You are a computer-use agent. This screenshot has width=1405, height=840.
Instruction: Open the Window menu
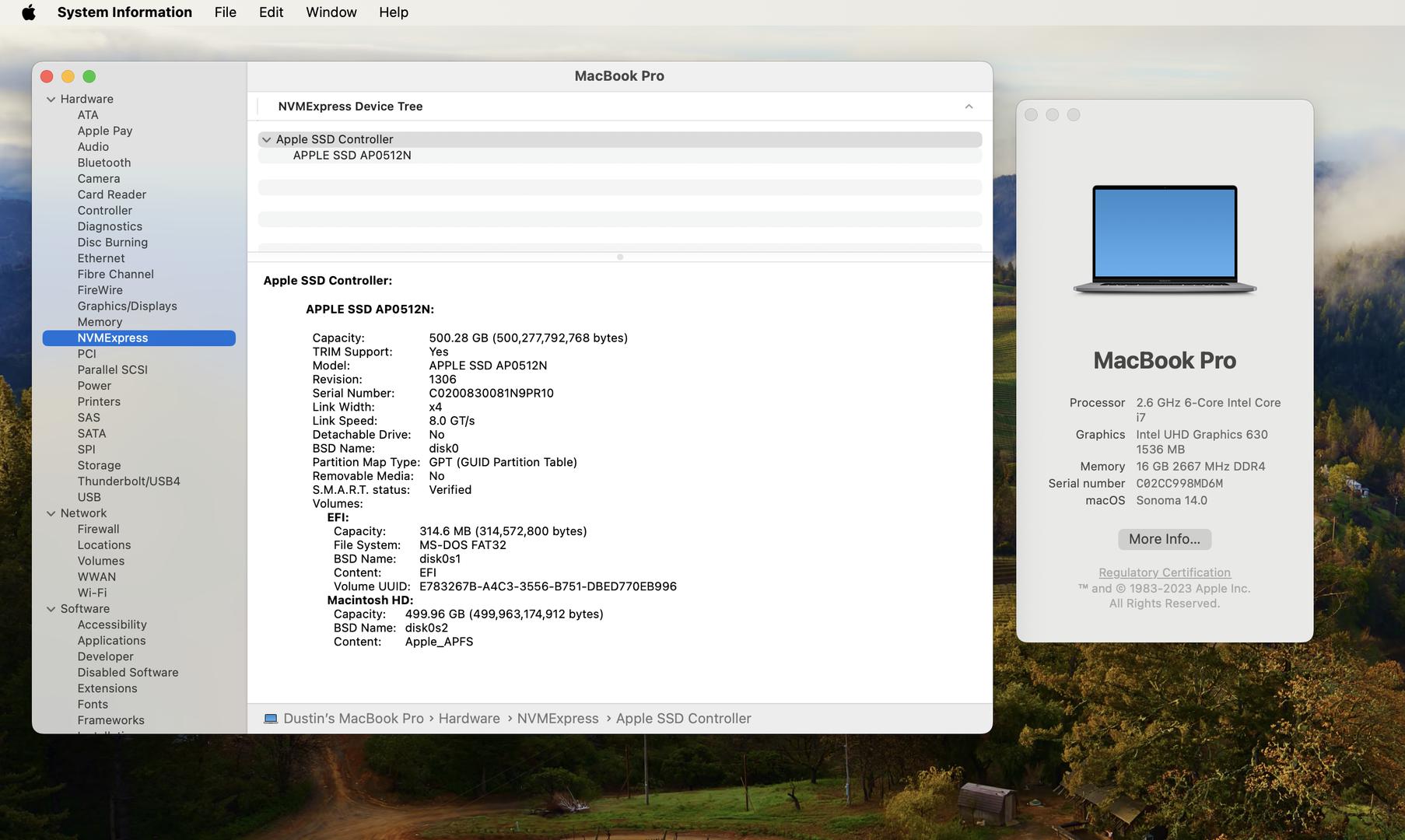(331, 12)
